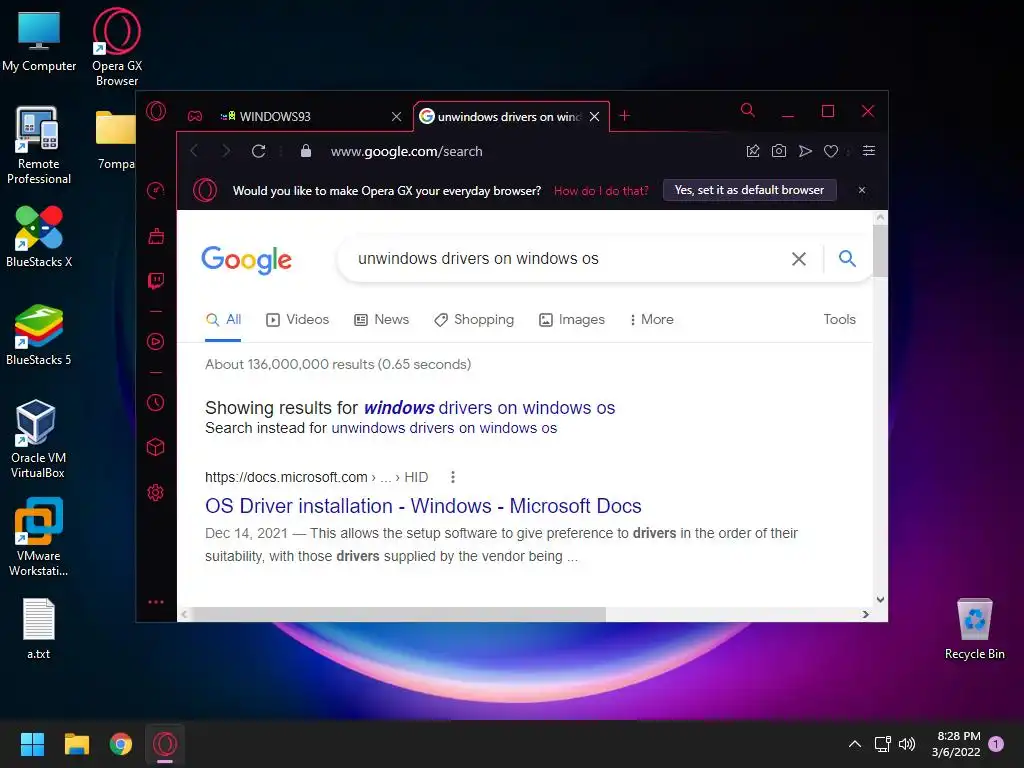Take a snapshot with camera icon
This screenshot has height=768, width=1024.
point(778,152)
